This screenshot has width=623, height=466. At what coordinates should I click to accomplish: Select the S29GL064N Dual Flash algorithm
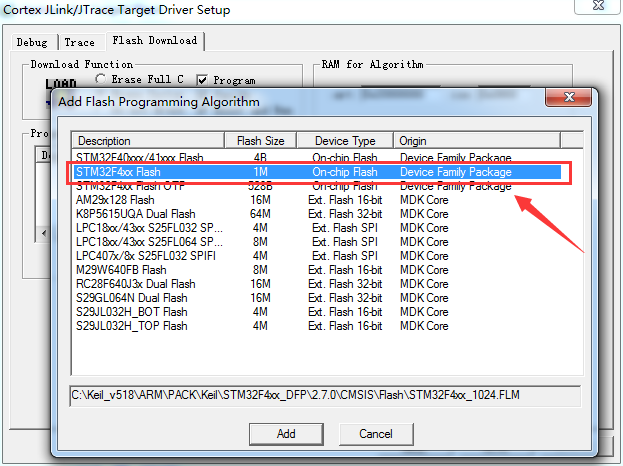click(x=317, y=298)
